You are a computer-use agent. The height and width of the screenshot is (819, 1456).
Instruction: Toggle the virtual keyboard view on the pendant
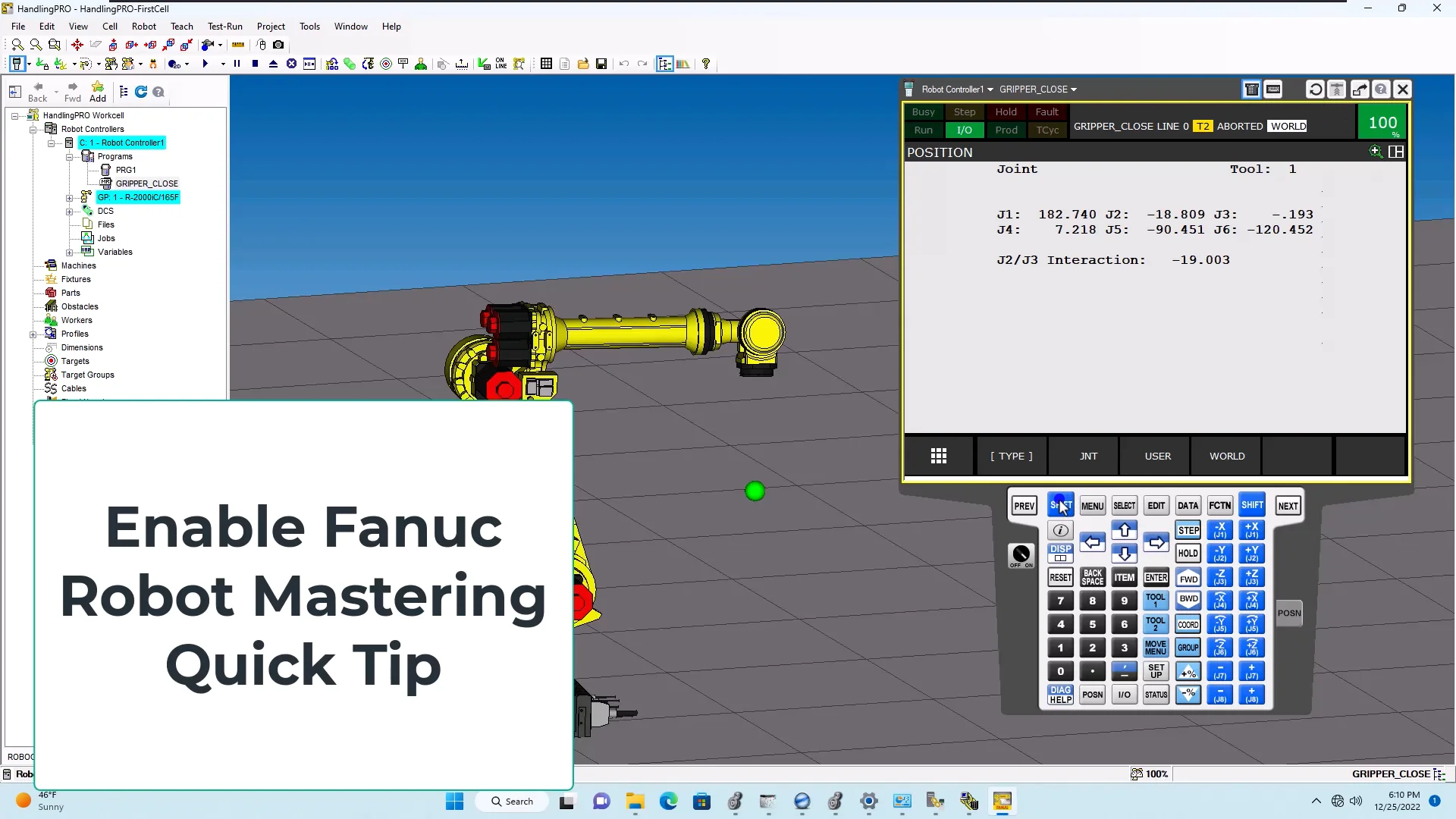click(1272, 89)
